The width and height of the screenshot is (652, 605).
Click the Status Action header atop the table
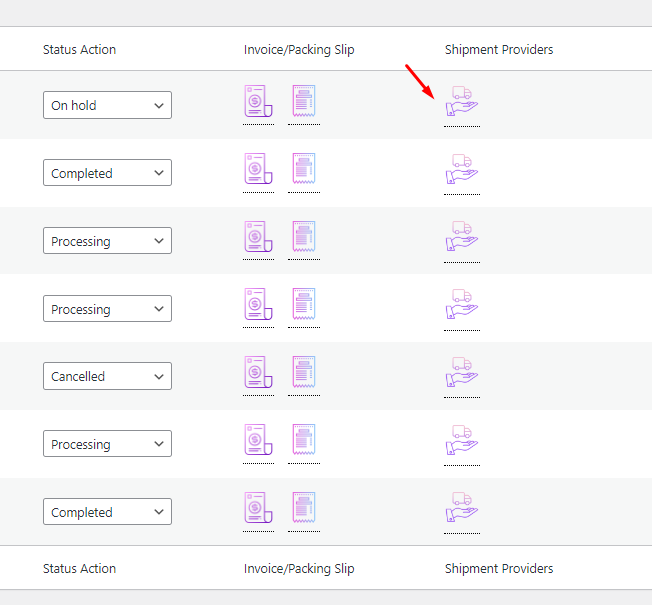click(x=79, y=49)
